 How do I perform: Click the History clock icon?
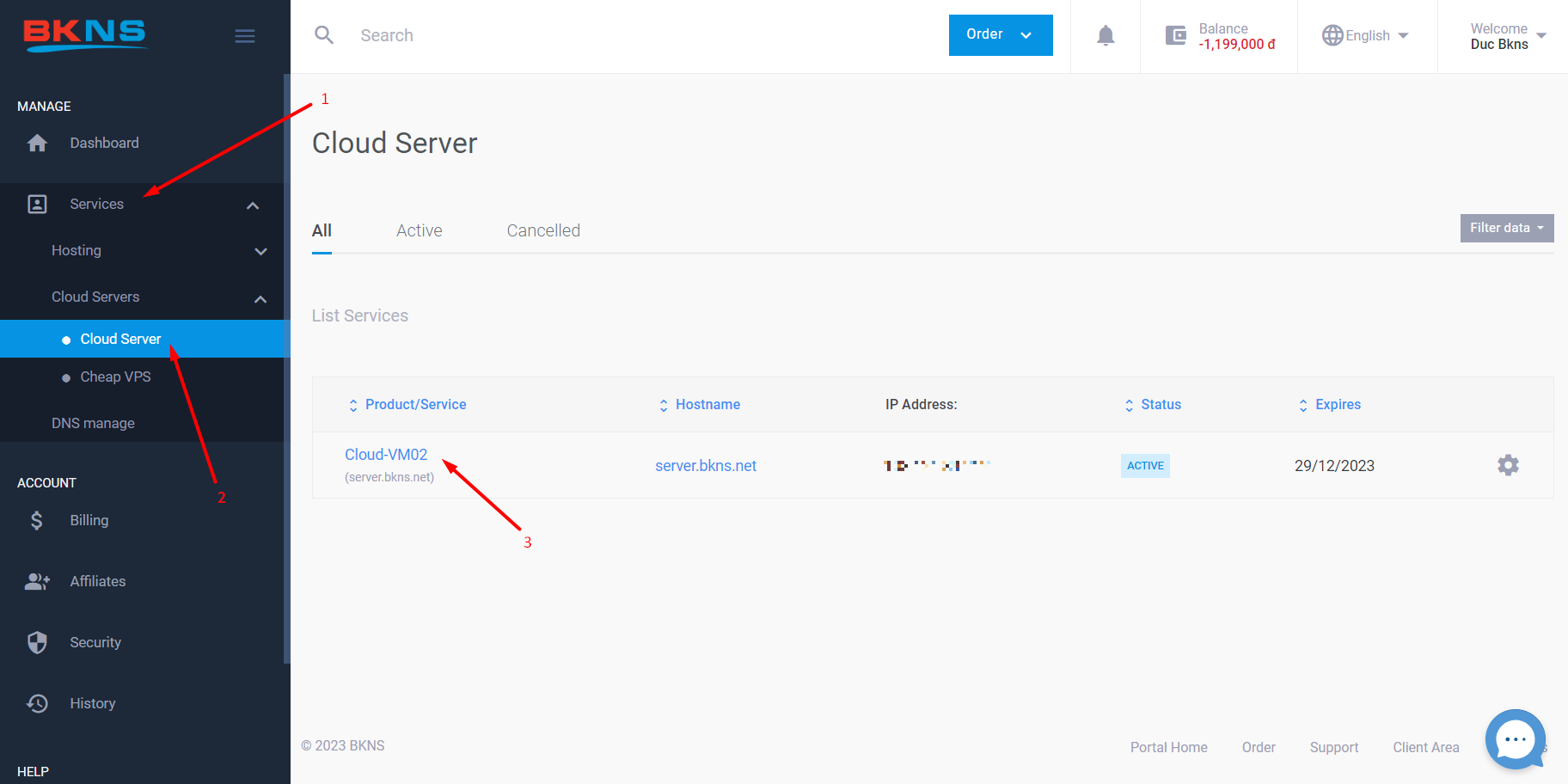(x=37, y=703)
